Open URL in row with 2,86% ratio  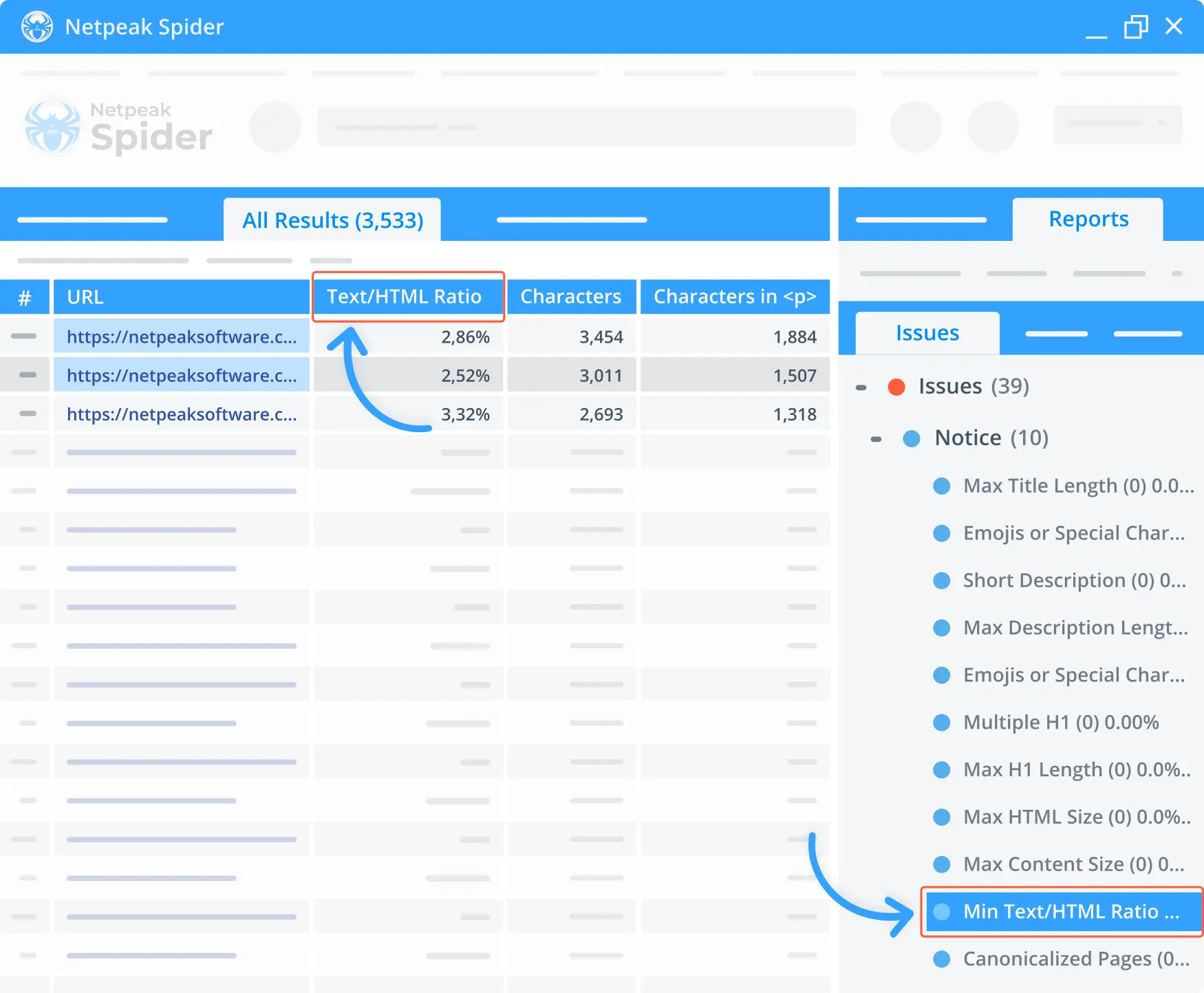pos(182,337)
